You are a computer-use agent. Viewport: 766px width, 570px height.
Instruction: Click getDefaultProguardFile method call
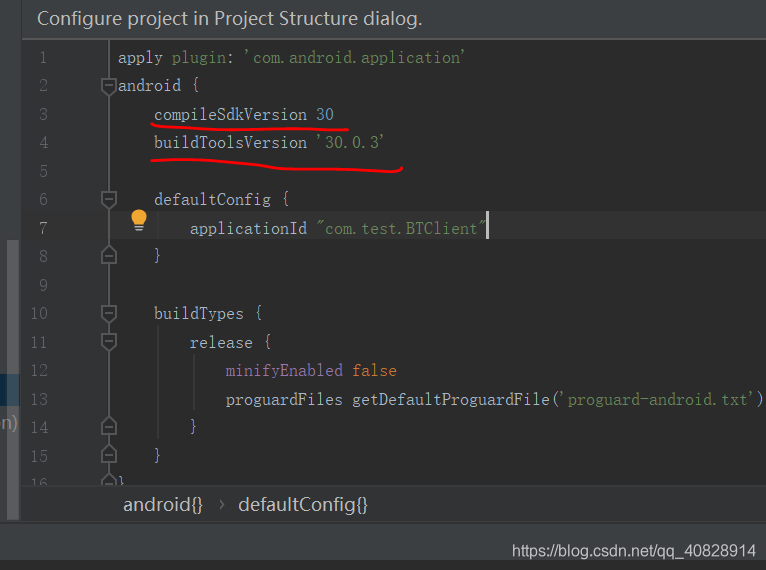[x=451, y=400]
